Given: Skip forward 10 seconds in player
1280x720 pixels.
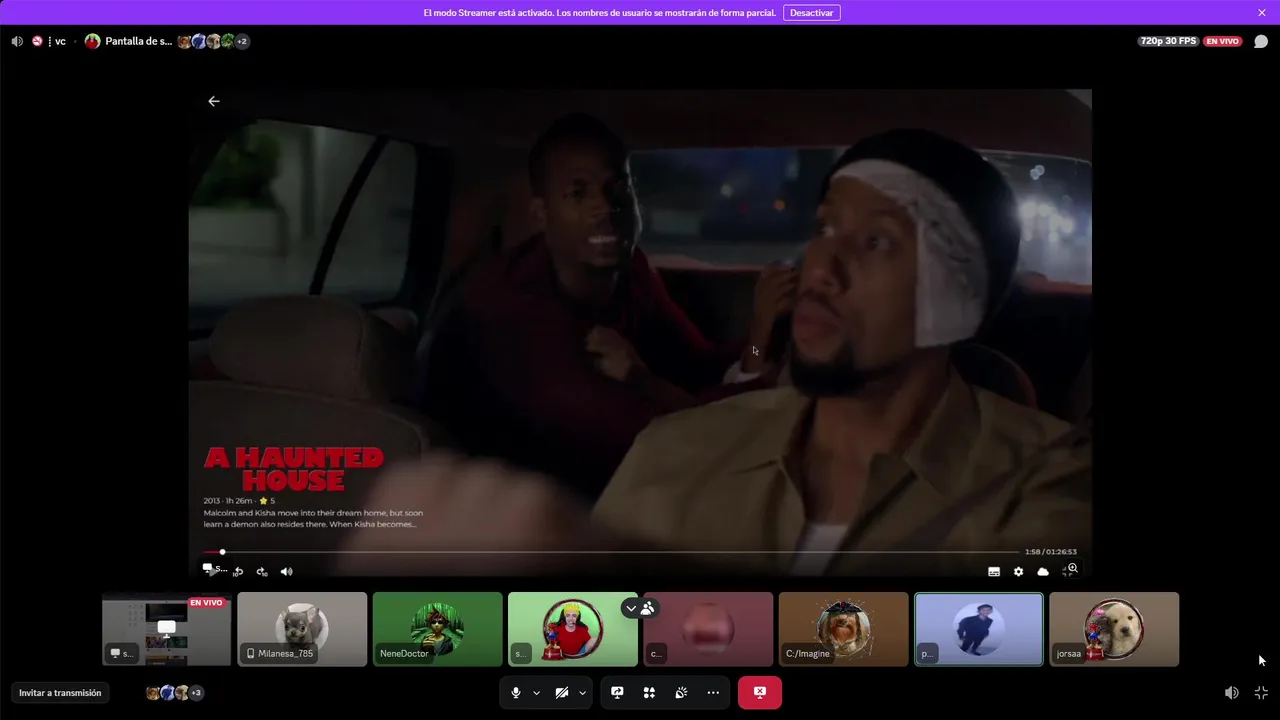Looking at the screenshot, I should click(x=262, y=572).
